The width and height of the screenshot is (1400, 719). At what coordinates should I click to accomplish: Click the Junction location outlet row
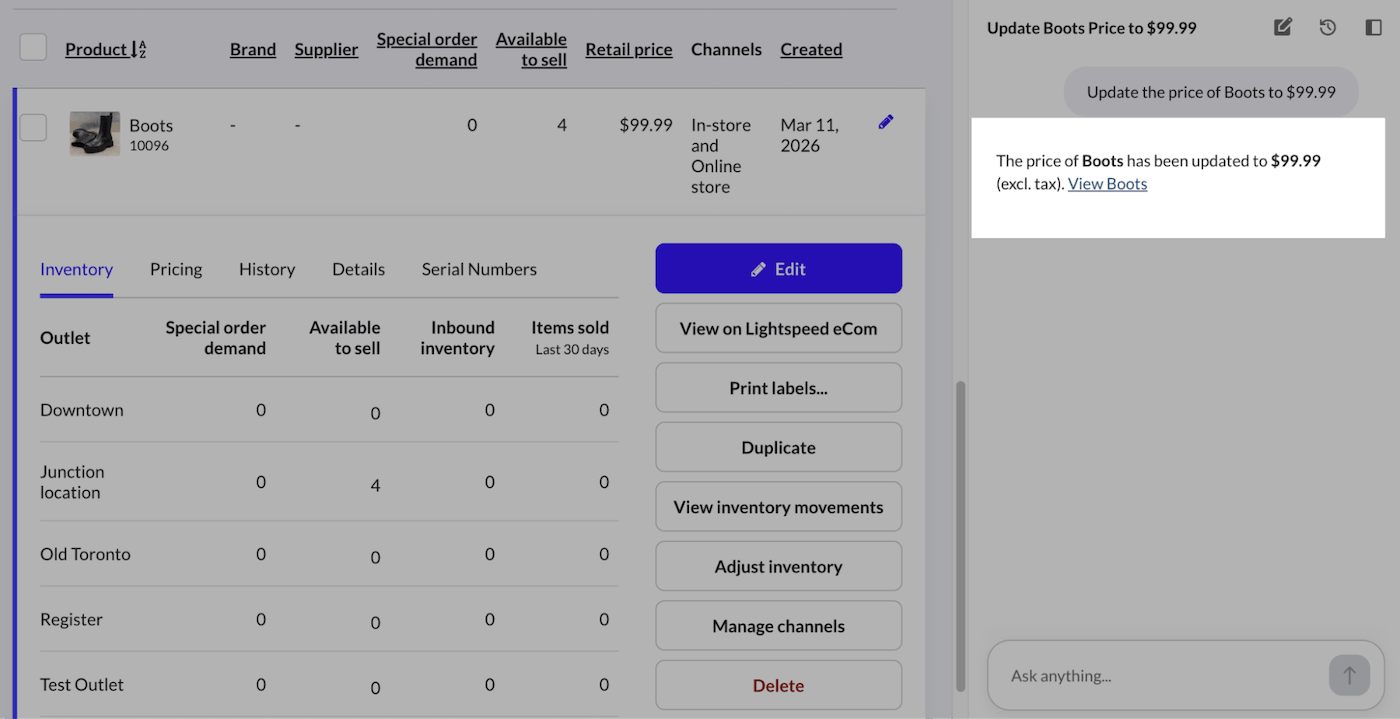click(329, 482)
